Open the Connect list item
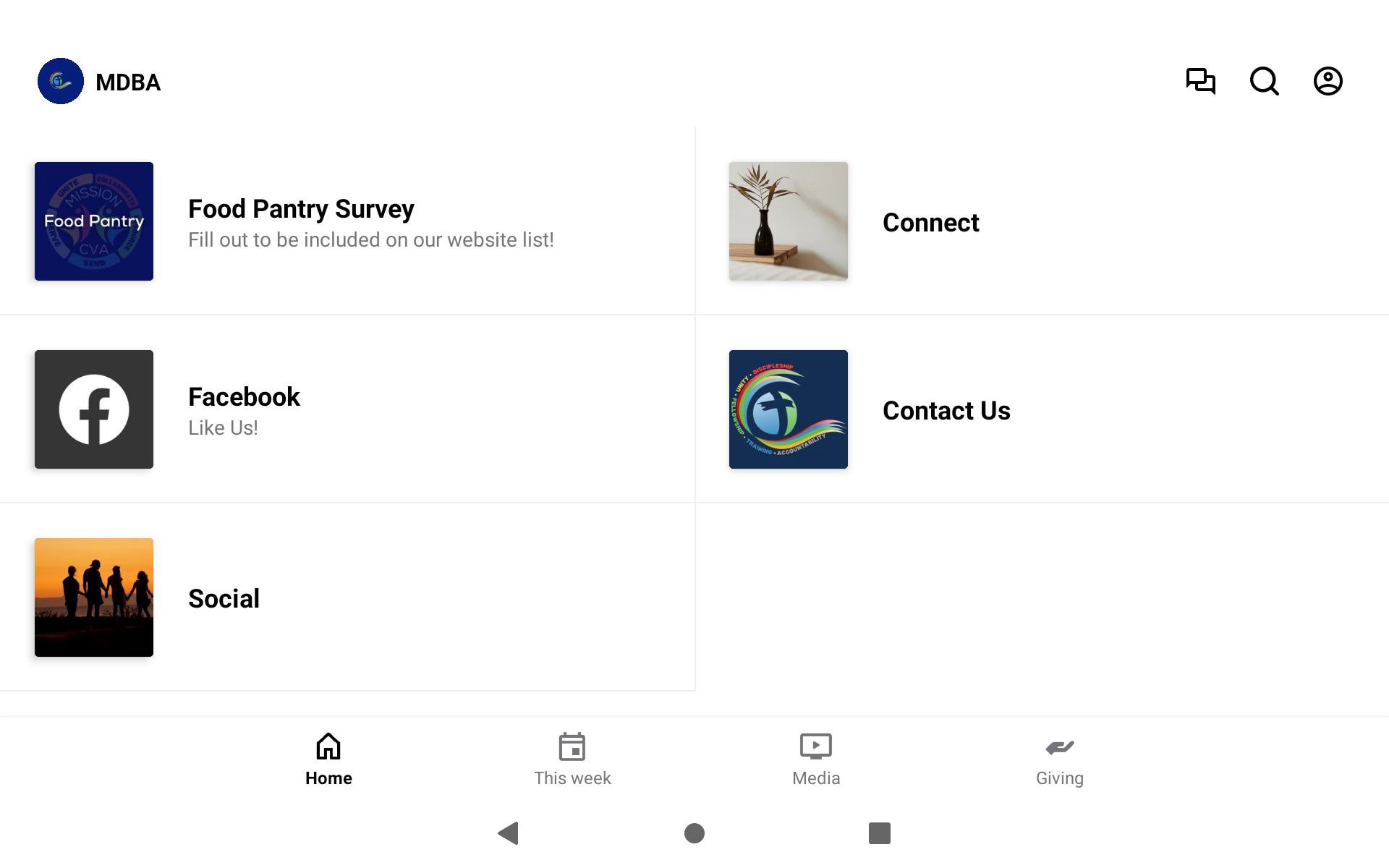 pos(930,223)
